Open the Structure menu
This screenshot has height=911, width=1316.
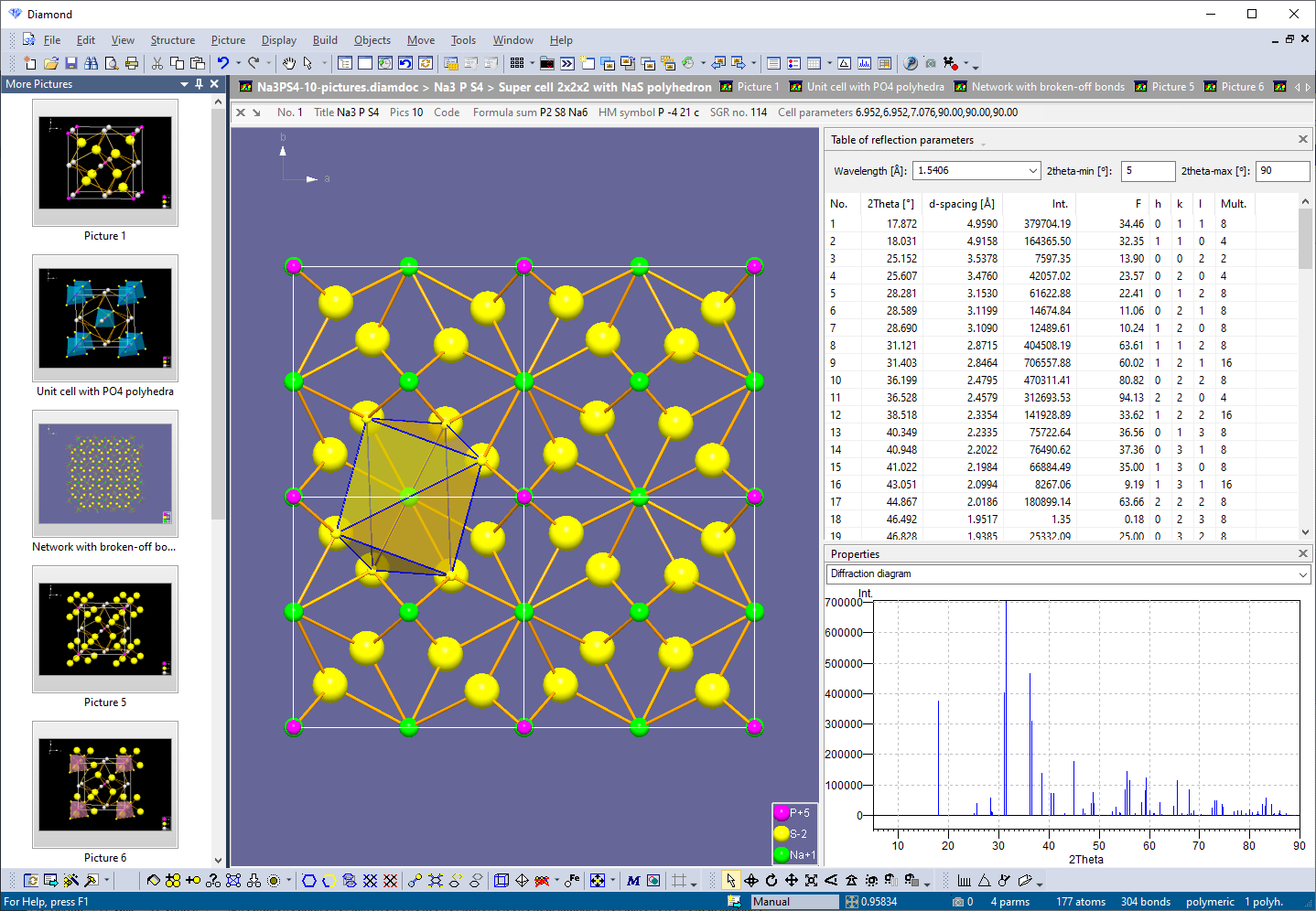(173, 40)
